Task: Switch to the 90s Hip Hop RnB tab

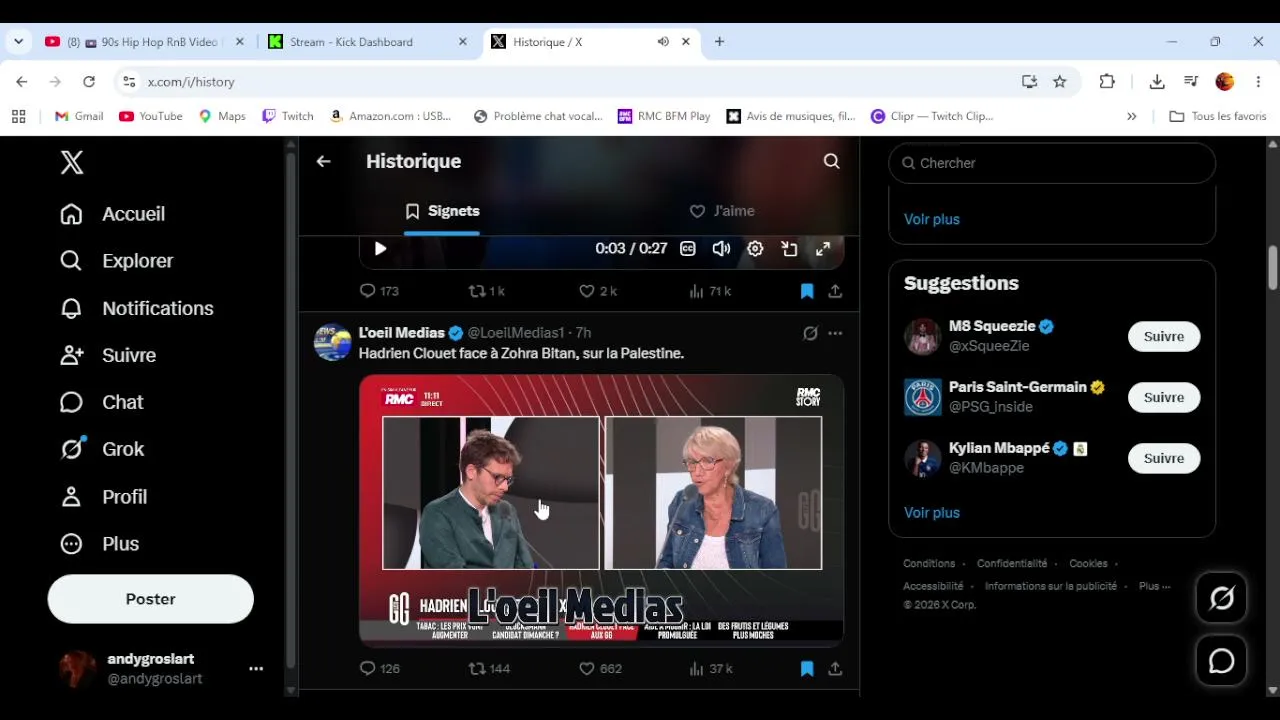Action: [143, 42]
